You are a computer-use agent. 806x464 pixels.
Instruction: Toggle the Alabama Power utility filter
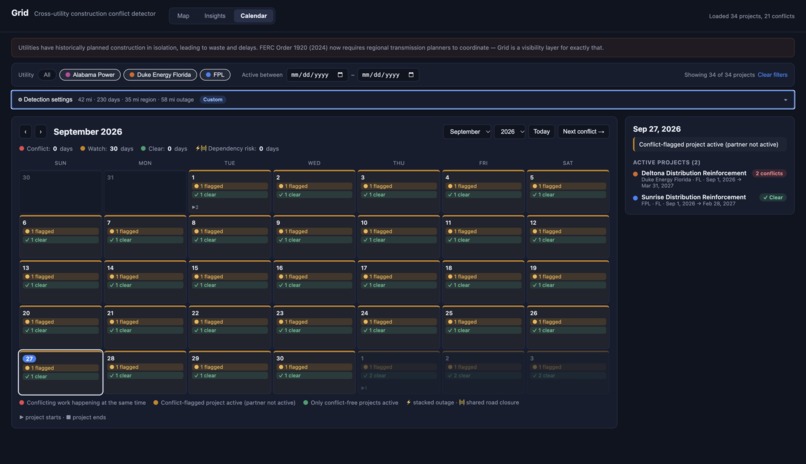[90, 75]
